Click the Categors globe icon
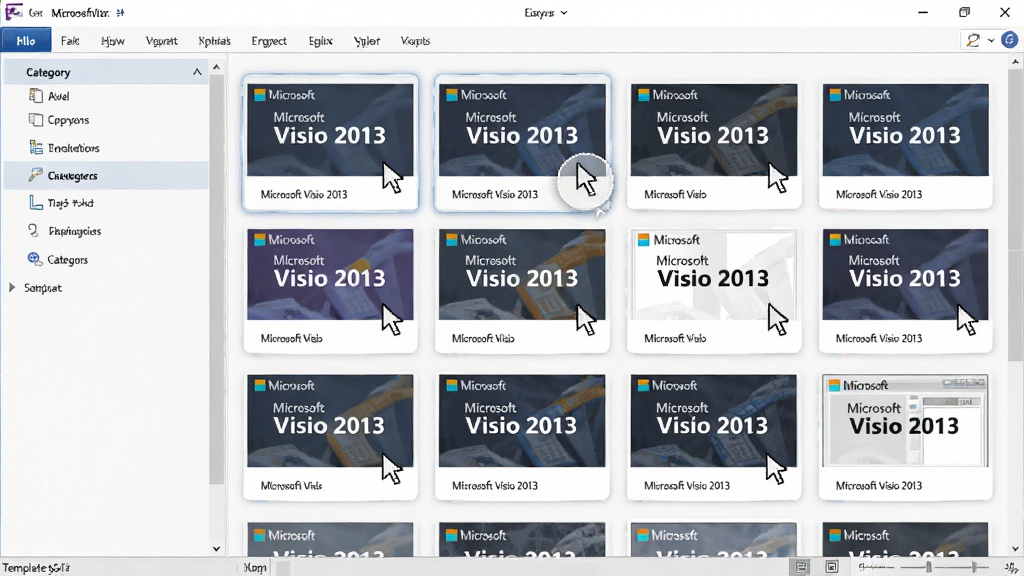 [x=35, y=259]
